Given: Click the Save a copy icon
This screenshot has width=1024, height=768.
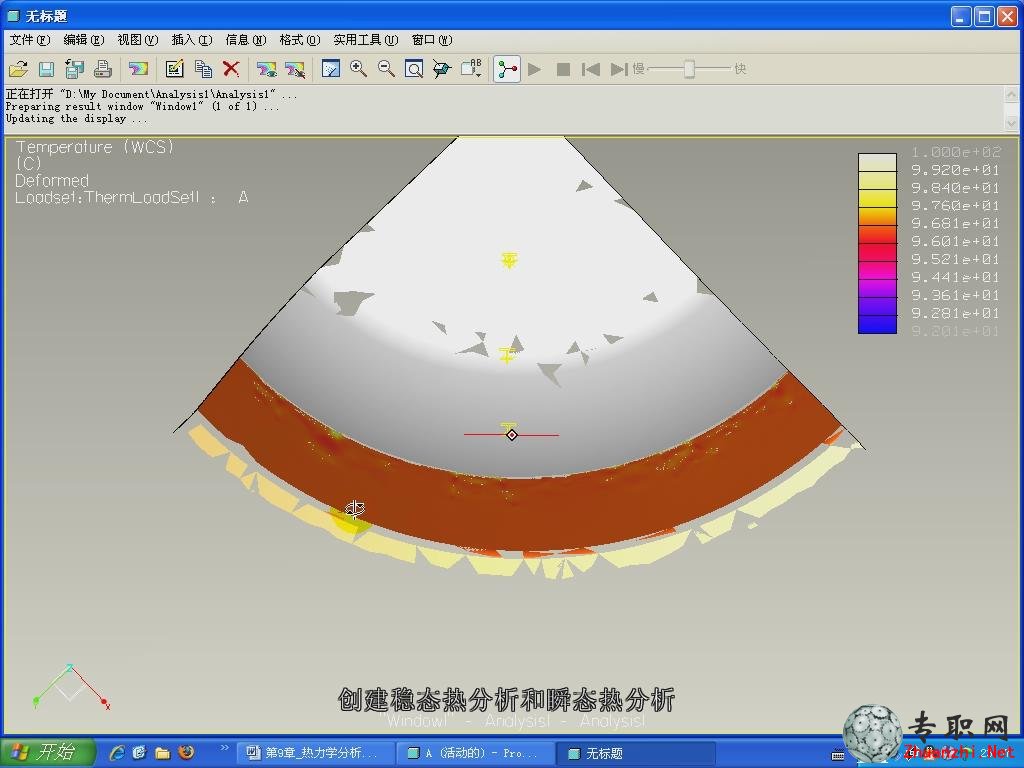Looking at the screenshot, I should pyautogui.click(x=74, y=69).
